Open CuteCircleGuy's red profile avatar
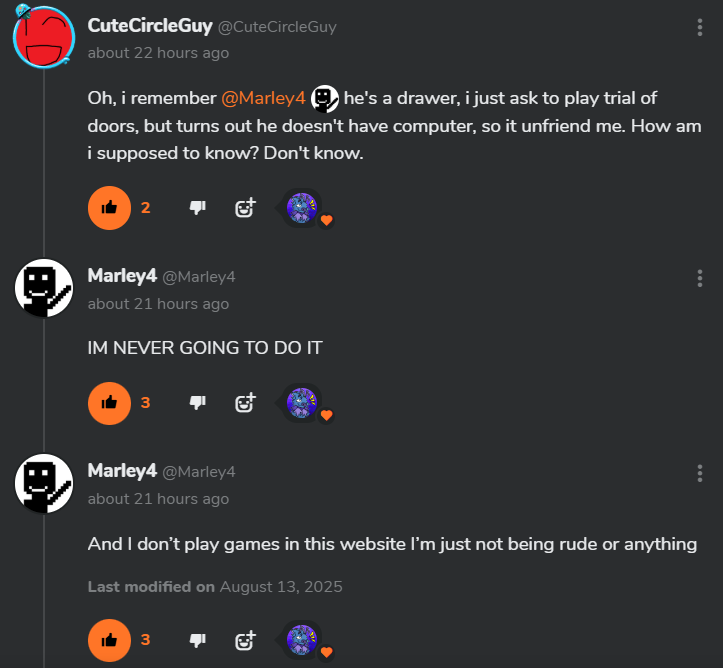 pos(44,37)
